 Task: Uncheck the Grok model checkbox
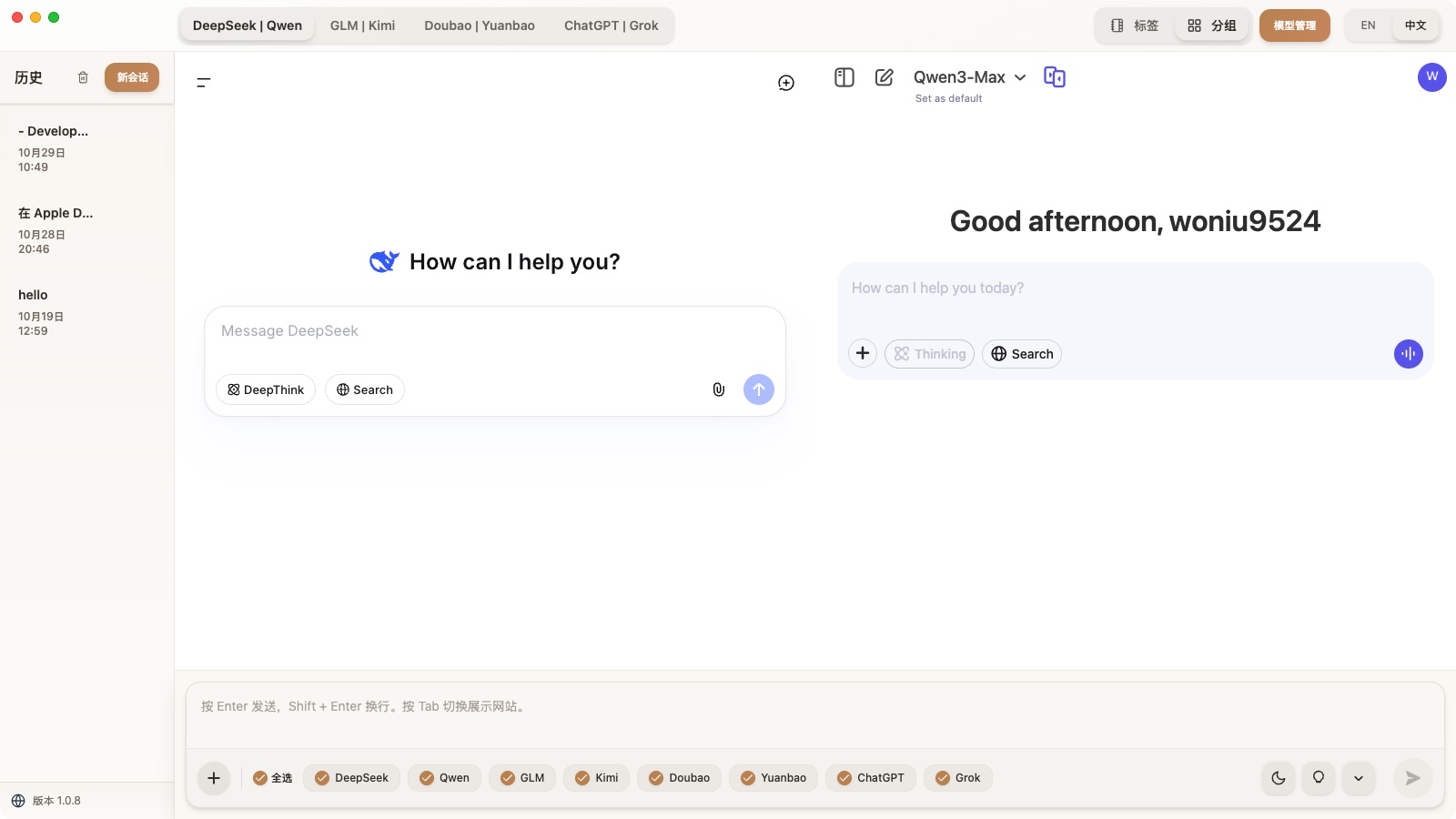point(943,778)
